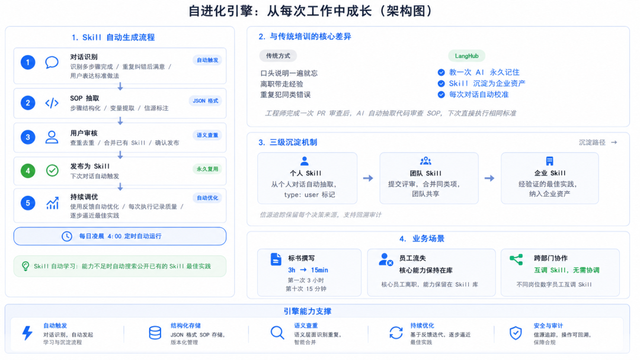Click the 3h → 15min text

(308, 270)
